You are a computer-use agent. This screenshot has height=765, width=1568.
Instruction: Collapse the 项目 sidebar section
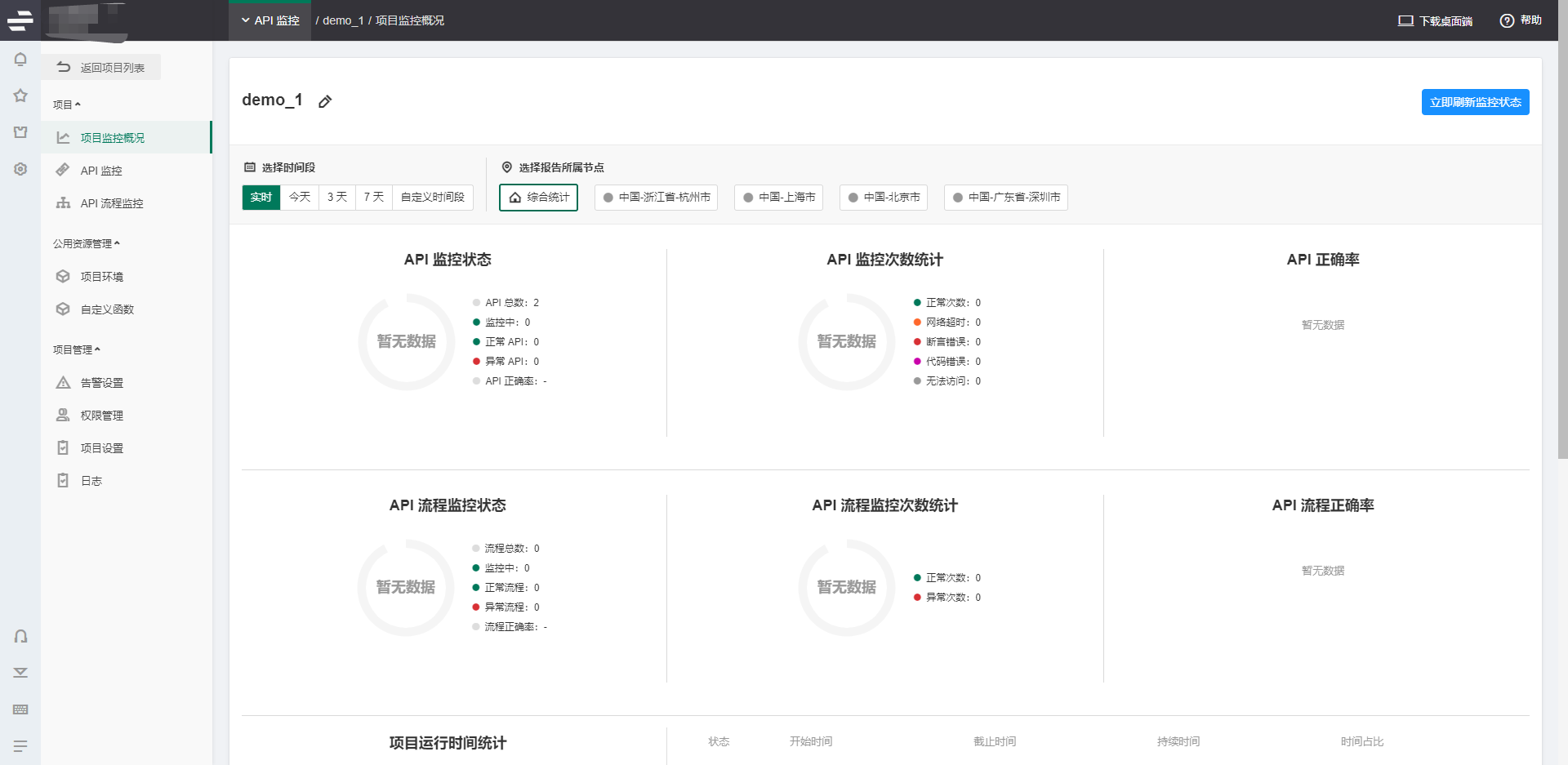67,105
